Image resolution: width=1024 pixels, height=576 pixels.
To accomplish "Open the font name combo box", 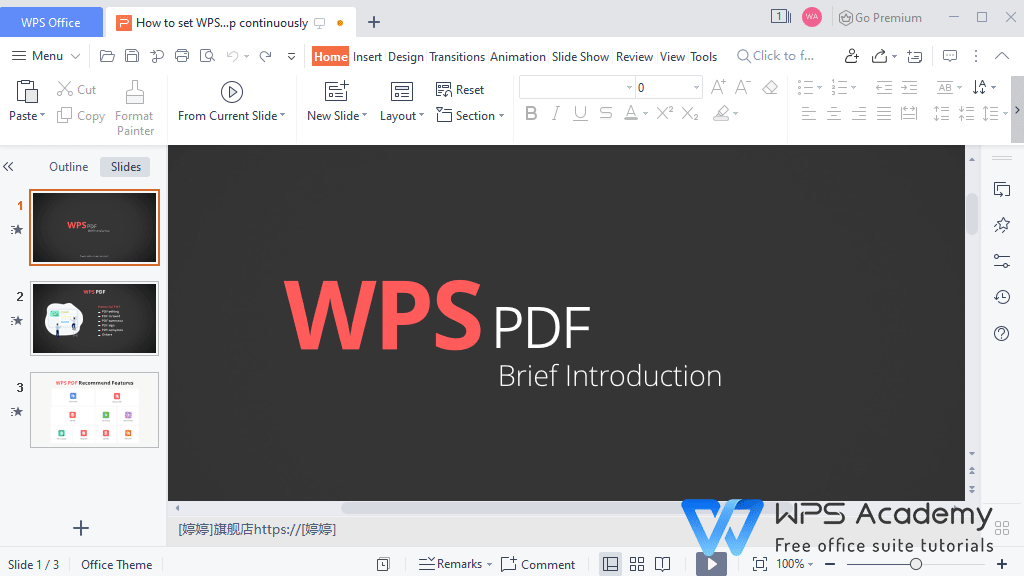I will click(x=577, y=87).
